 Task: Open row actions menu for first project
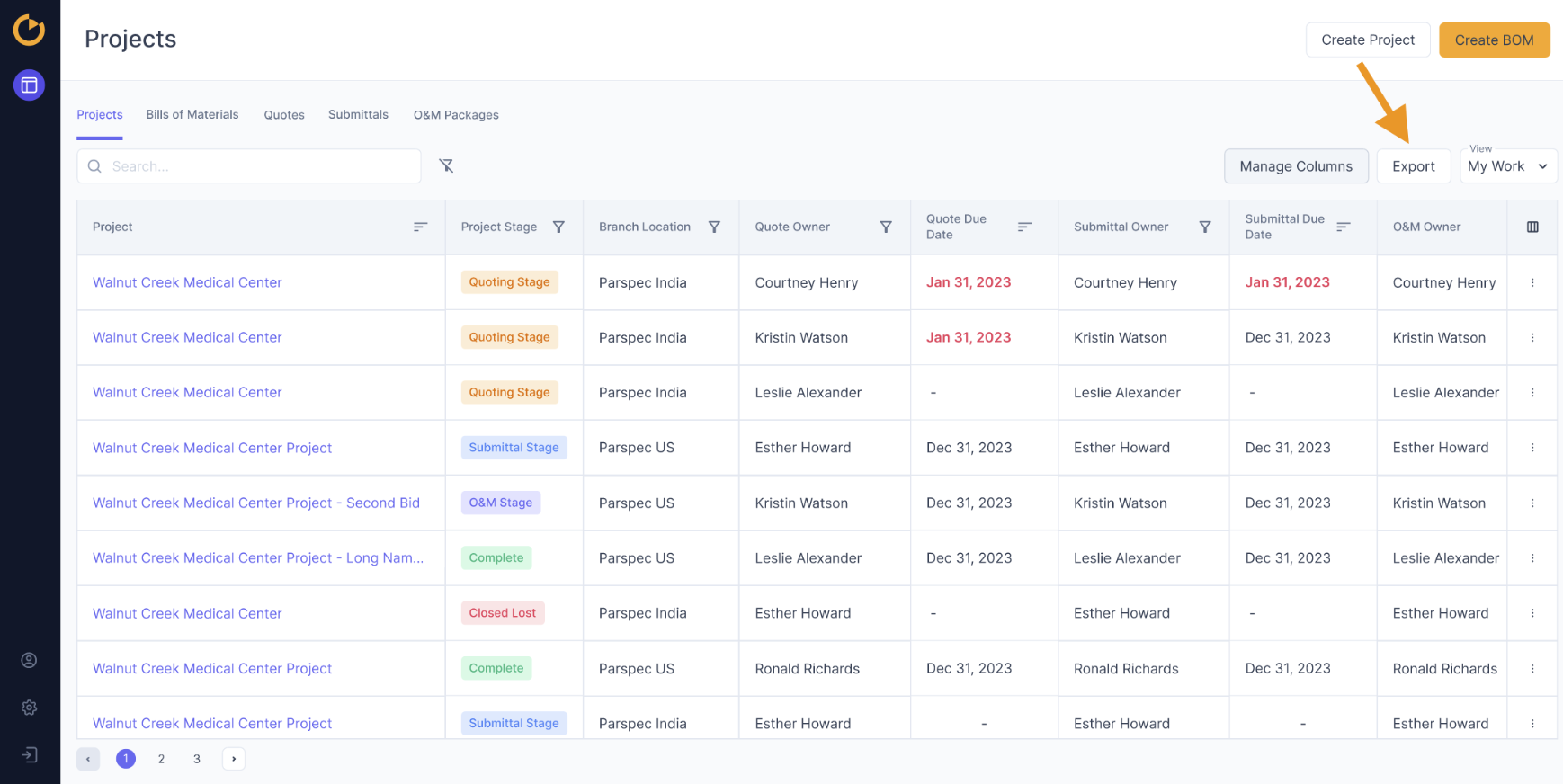1532,282
